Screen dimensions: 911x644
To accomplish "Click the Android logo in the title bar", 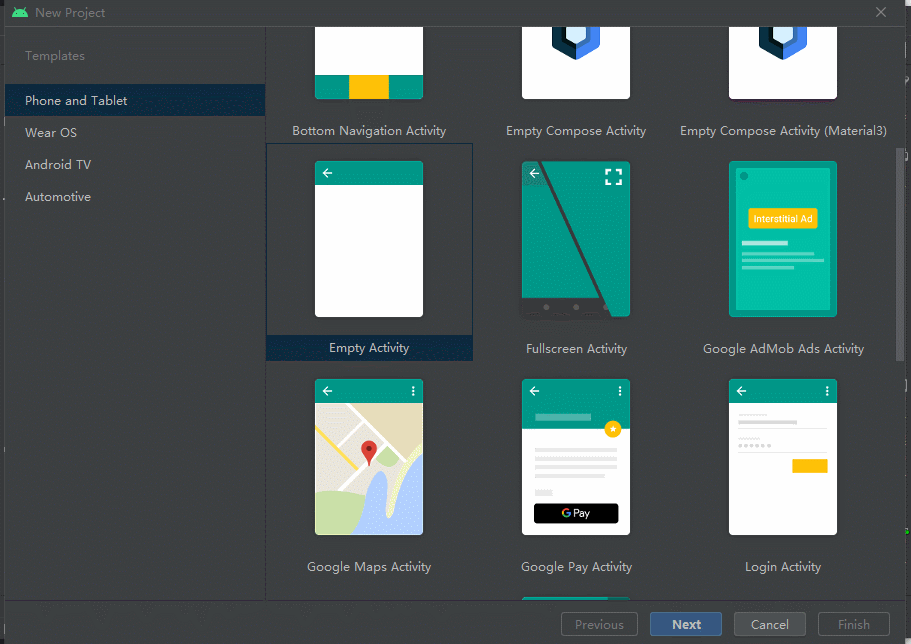I will [x=20, y=13].
